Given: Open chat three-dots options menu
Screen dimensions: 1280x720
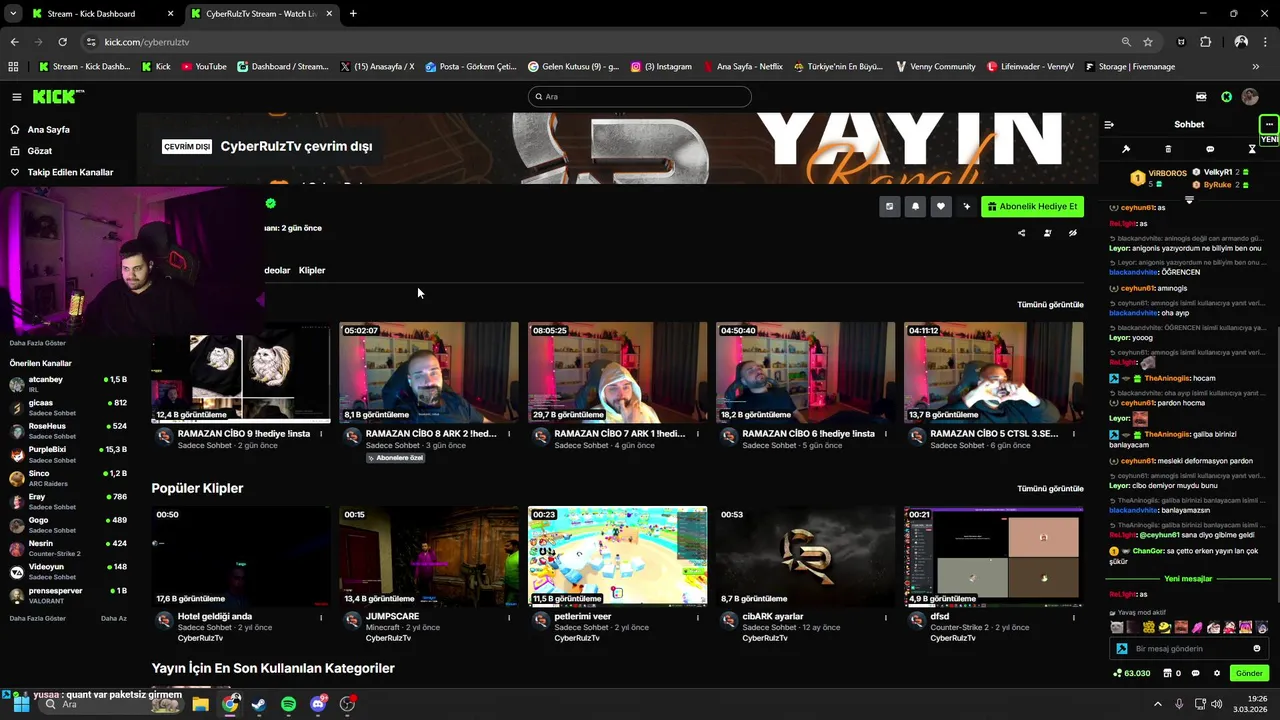Looking at the screenshot, I should click(x=1269, y=125).
